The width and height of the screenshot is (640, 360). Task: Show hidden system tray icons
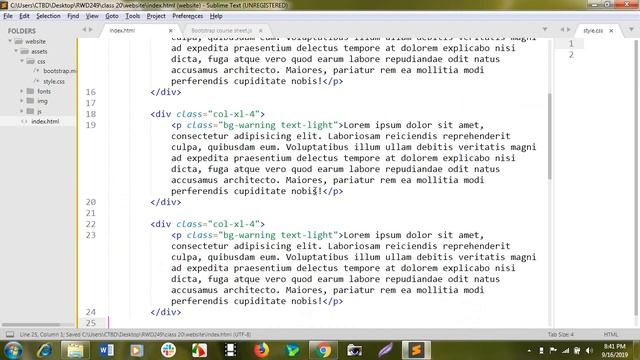pyautogui.click(x=529, y=351)
